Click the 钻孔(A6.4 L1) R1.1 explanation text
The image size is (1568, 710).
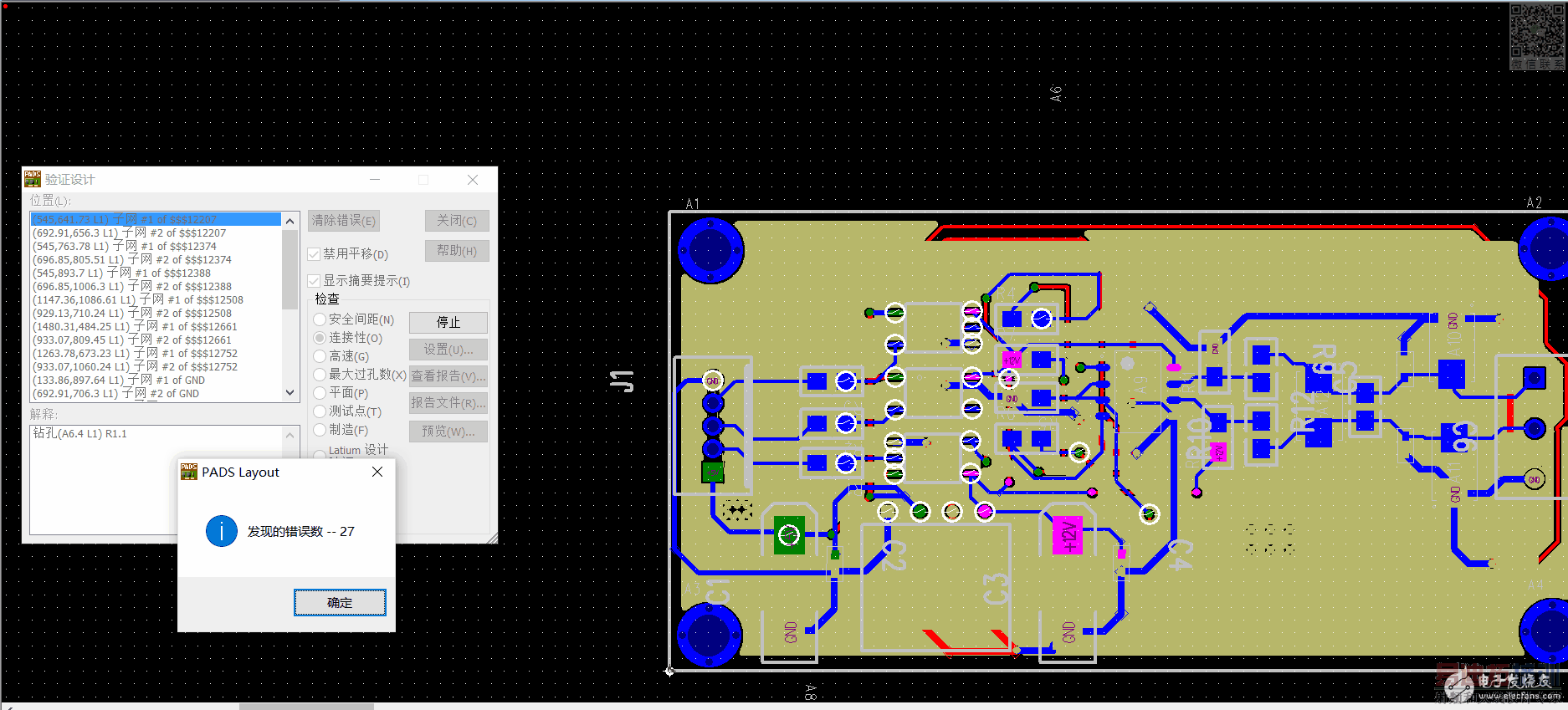80,433
